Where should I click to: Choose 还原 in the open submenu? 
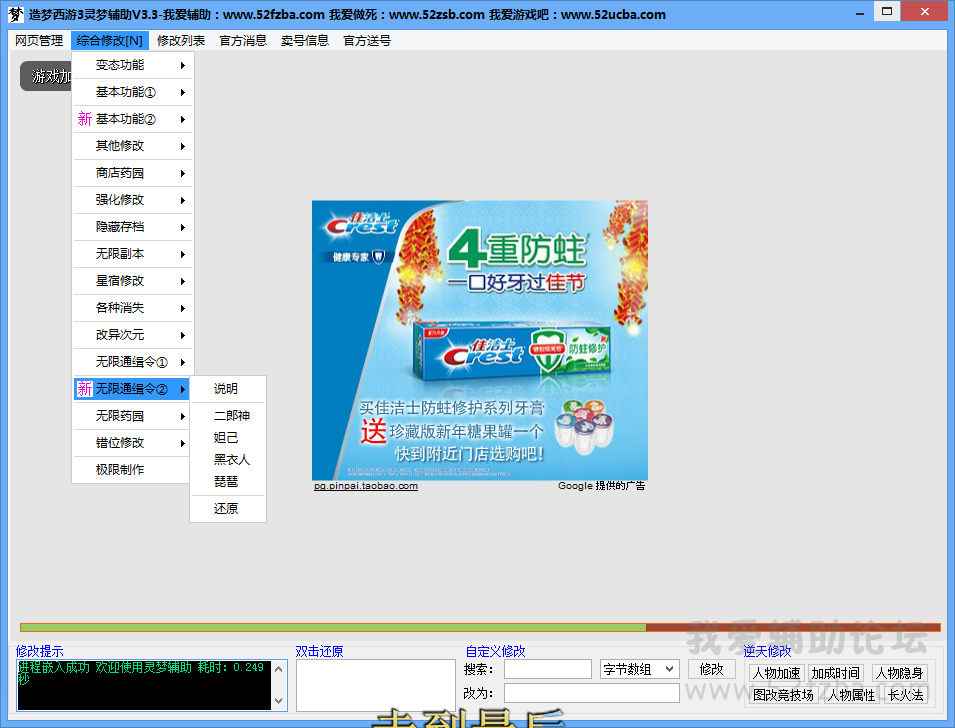coord(226,508)
